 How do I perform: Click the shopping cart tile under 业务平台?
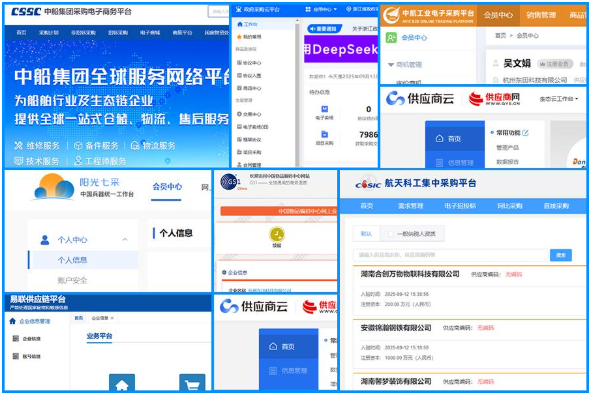point(192,382)
